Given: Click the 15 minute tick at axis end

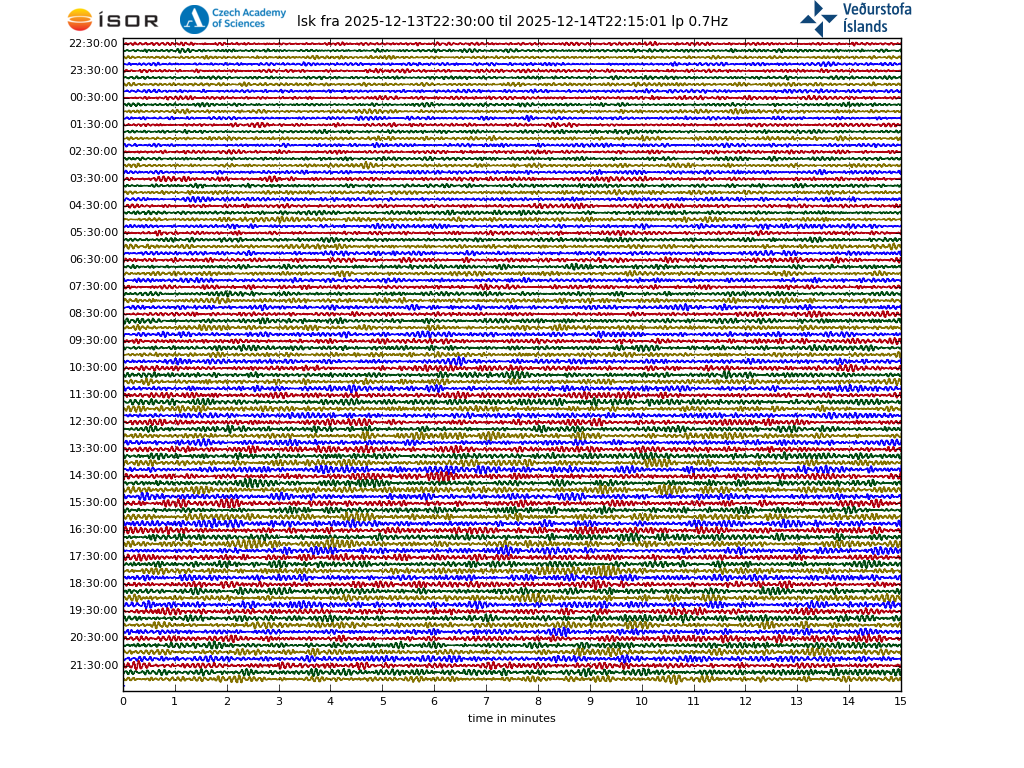Looking at the screenshot, I should pyautogui.click(x=900, y=701).
